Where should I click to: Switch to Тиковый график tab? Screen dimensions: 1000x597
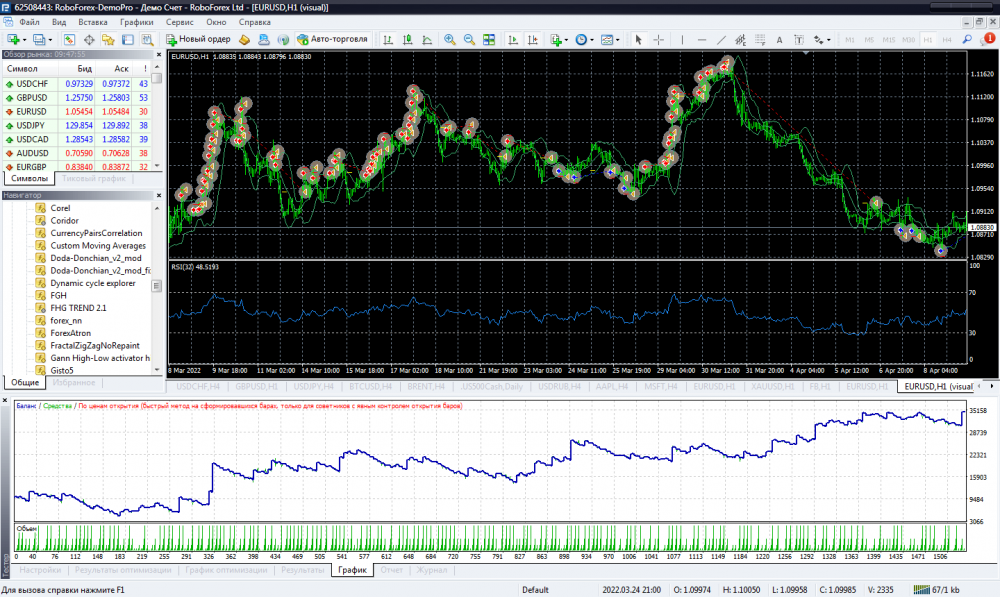(94, 179)
